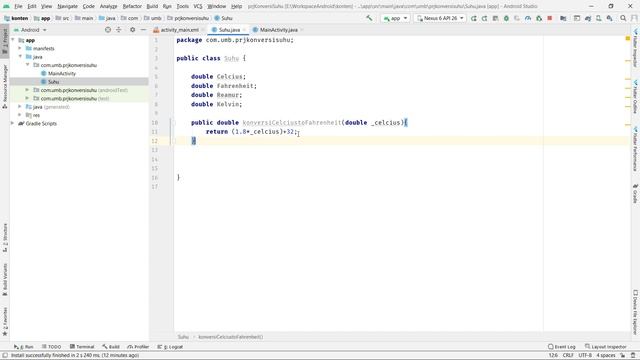
Task: Collapse the java folder
Action: coord(20,57)
